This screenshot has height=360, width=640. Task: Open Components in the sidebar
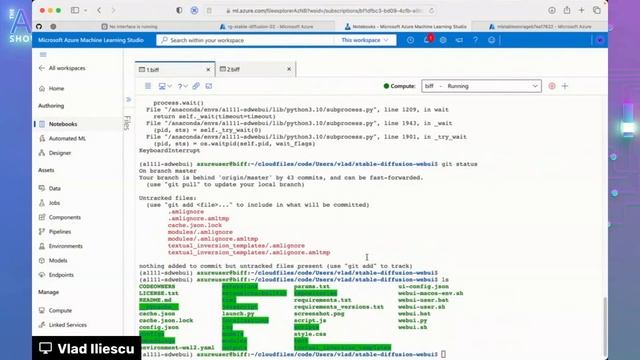pos(64,218)
